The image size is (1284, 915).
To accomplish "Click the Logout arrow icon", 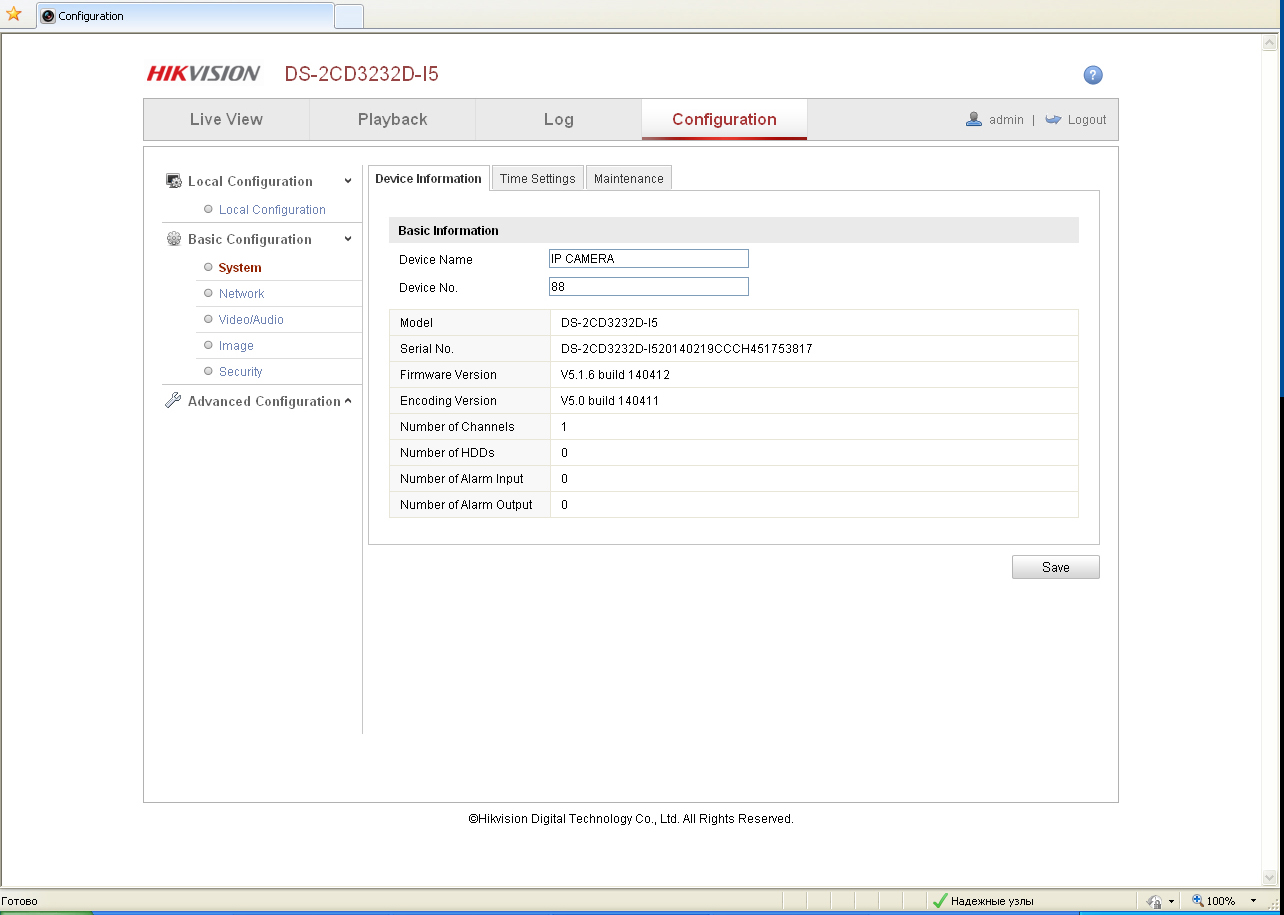I will [x=1053, y=119].
